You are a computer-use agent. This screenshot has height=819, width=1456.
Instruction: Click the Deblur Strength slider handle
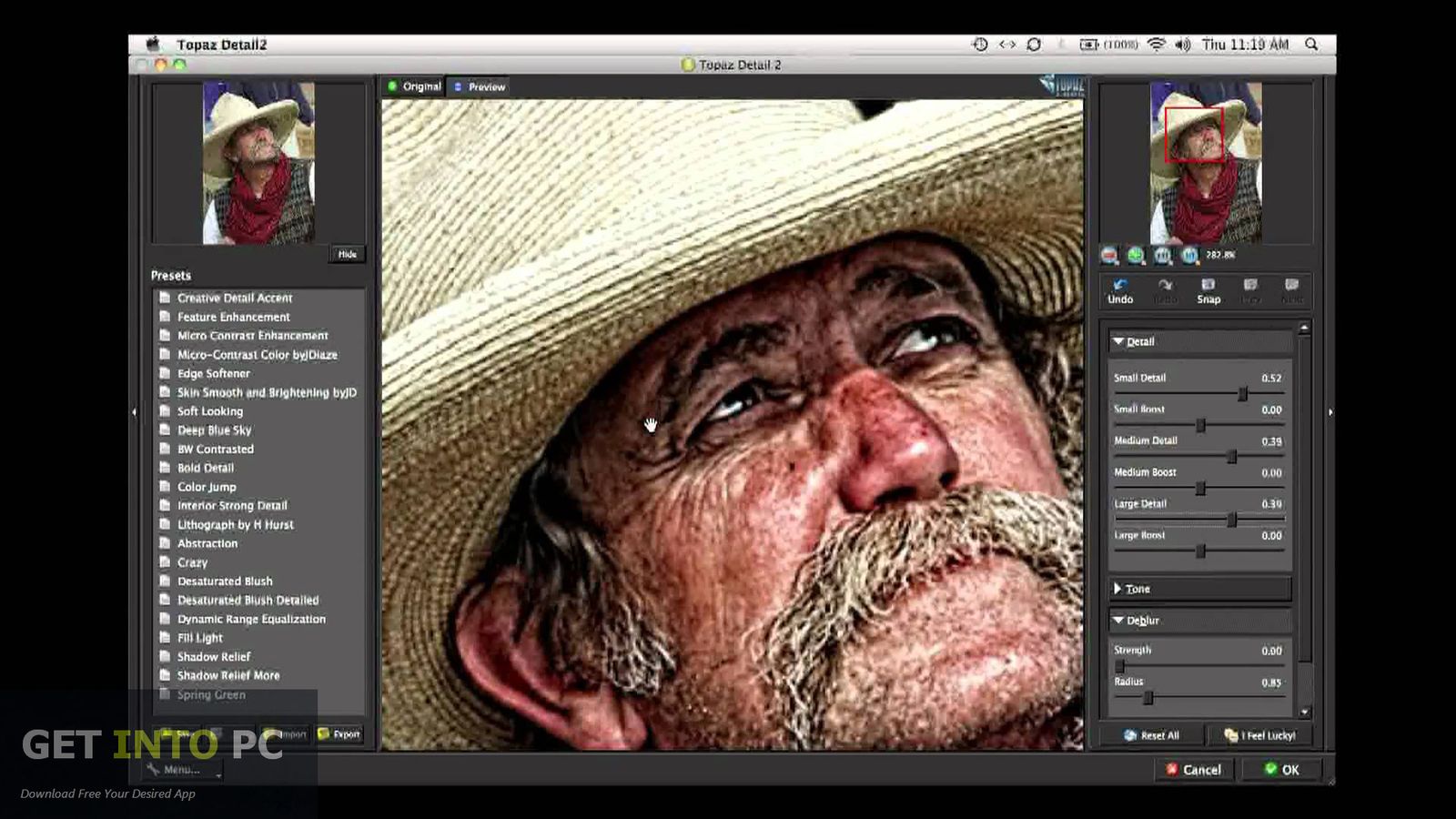[x=1120, y=666]
